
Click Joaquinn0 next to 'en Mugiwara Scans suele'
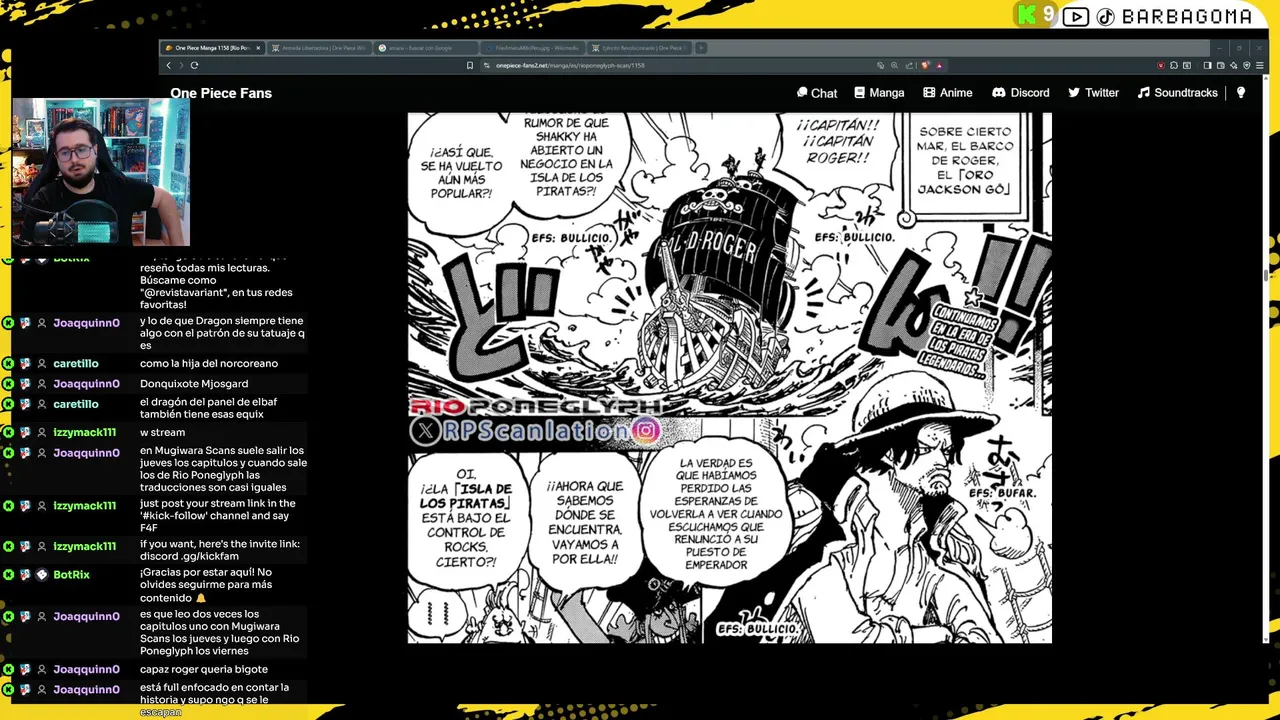pos(86,453)
